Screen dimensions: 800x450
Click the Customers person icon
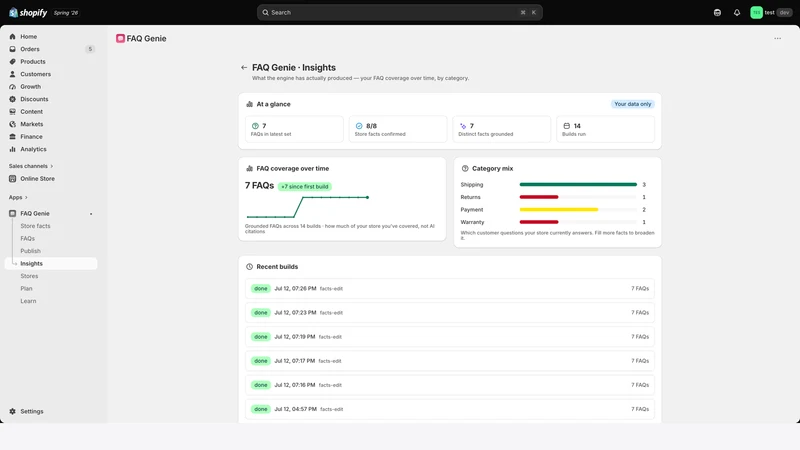click(x=13, y=74)
